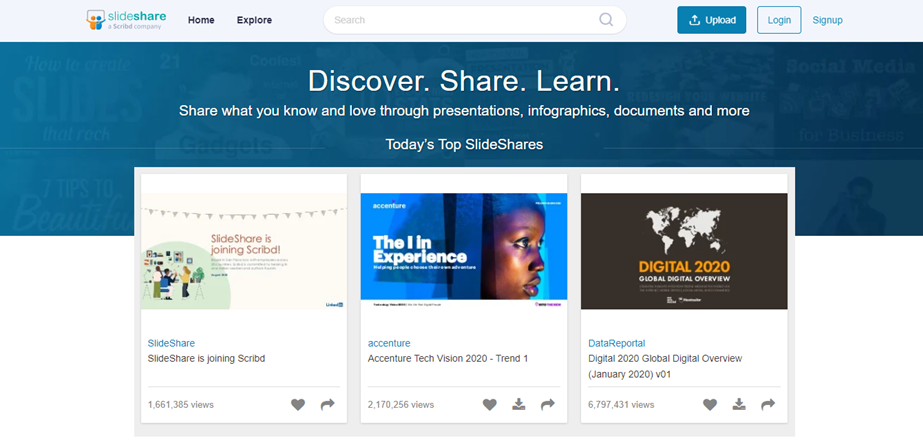Open the Signup link
The height and width of the screenshot is (444, 923).
[827, 20]
